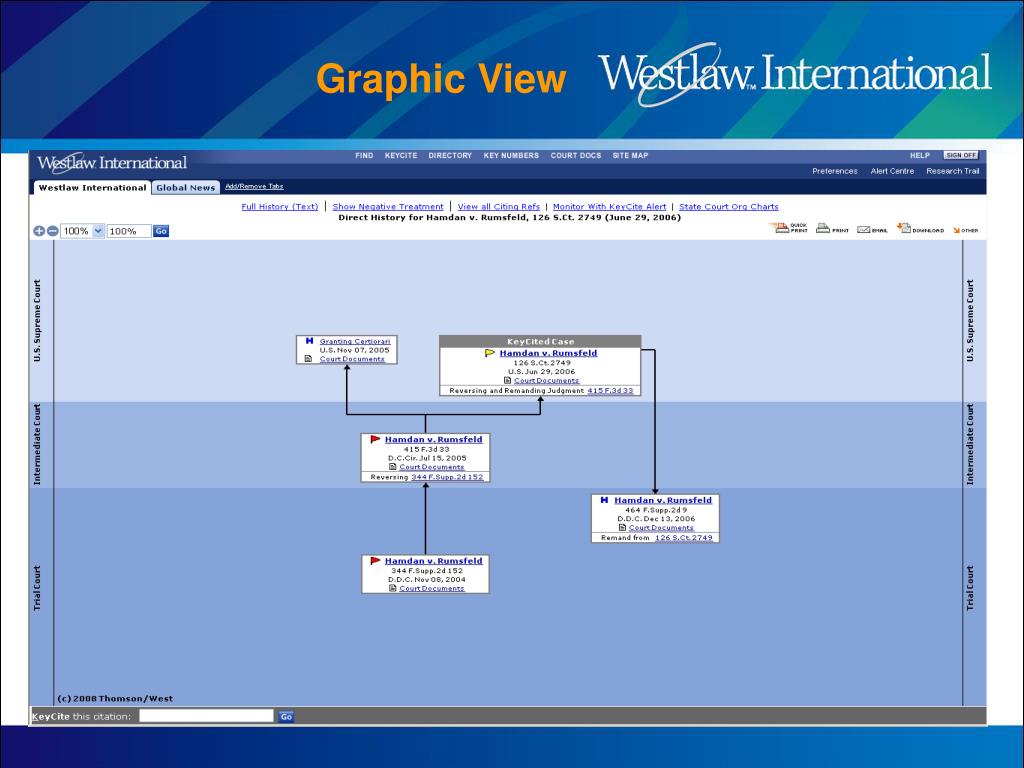Click document icon in D.D.C. 2006 box

(x=622, y=528)
